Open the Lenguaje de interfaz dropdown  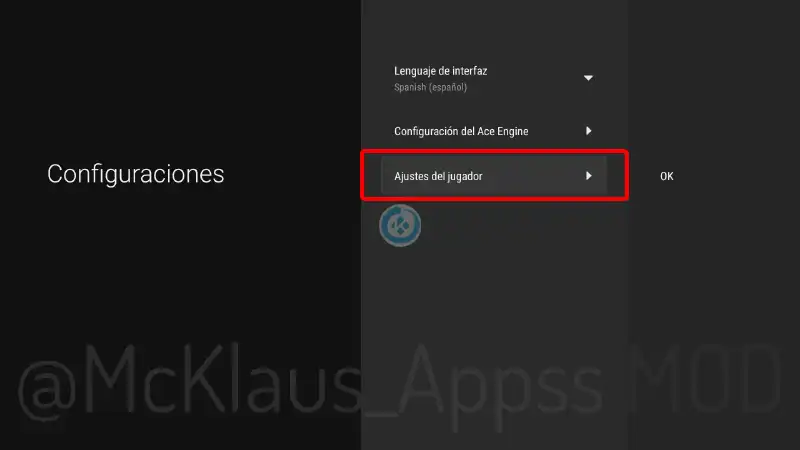493,79
